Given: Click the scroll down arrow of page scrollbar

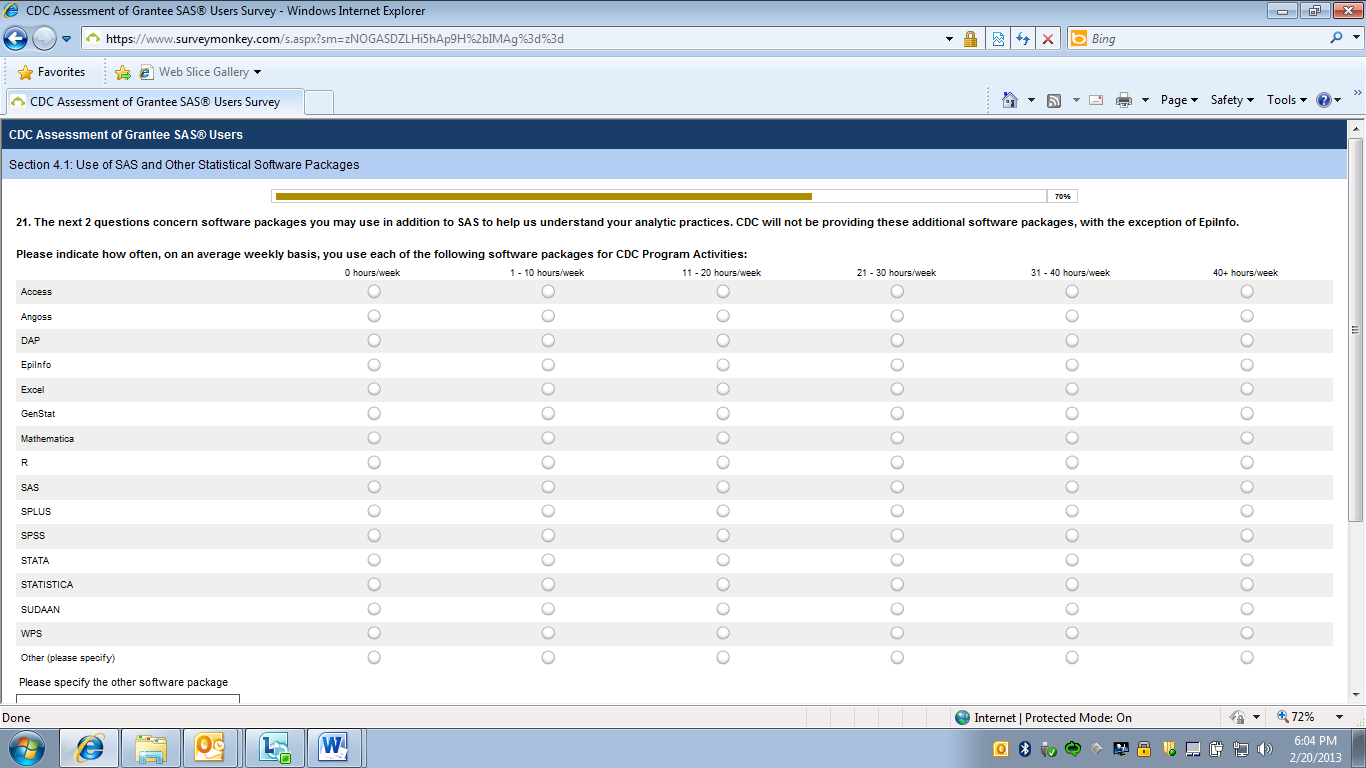Looking at the screenshot, I should pyautogui.click(x=1356, y=695).
